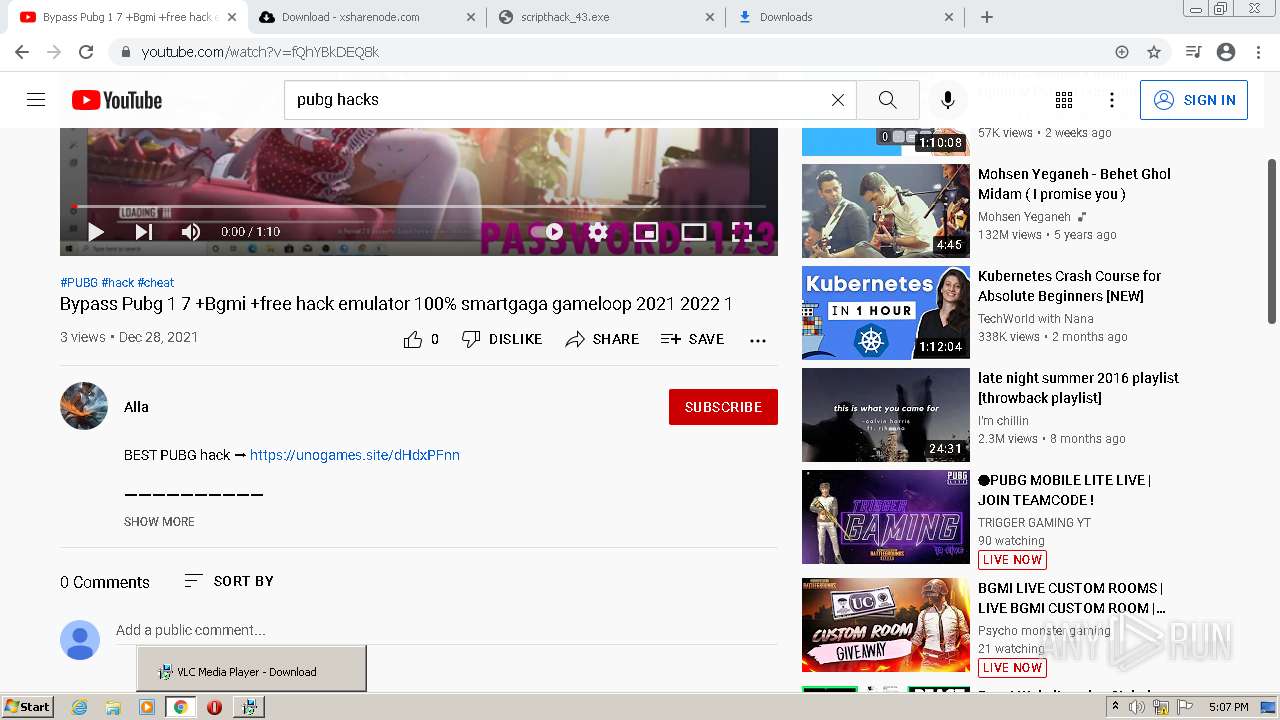
Task: Go back in browser
Action: 22,52
